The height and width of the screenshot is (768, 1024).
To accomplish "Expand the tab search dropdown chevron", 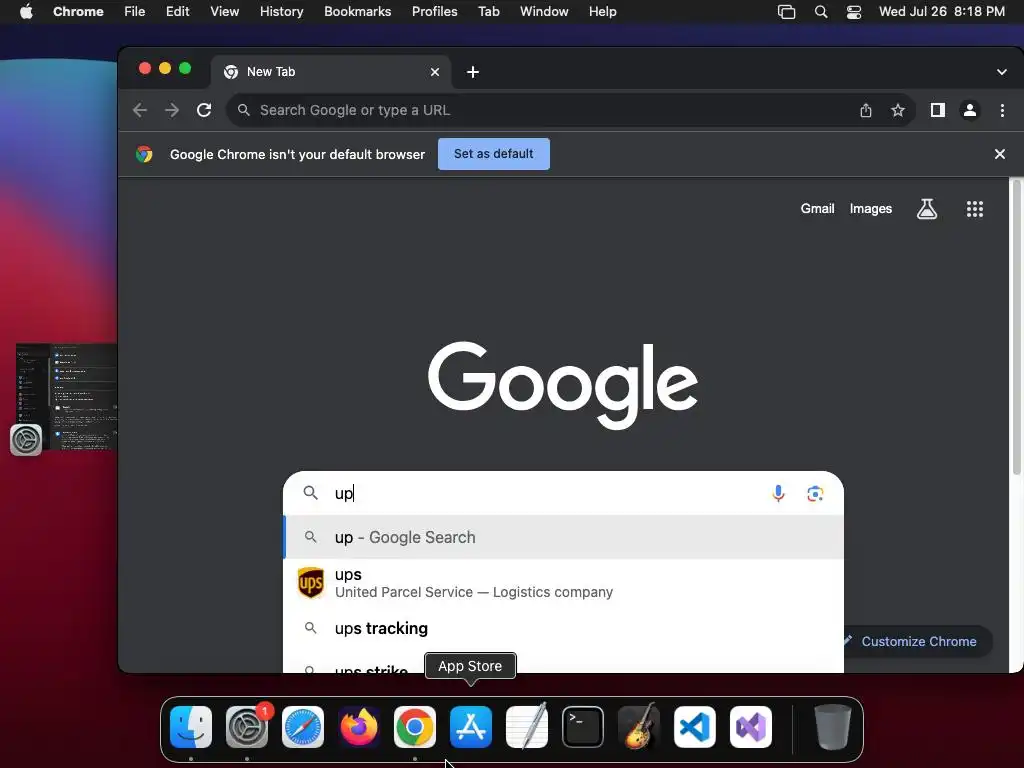I will point(1001,72).
